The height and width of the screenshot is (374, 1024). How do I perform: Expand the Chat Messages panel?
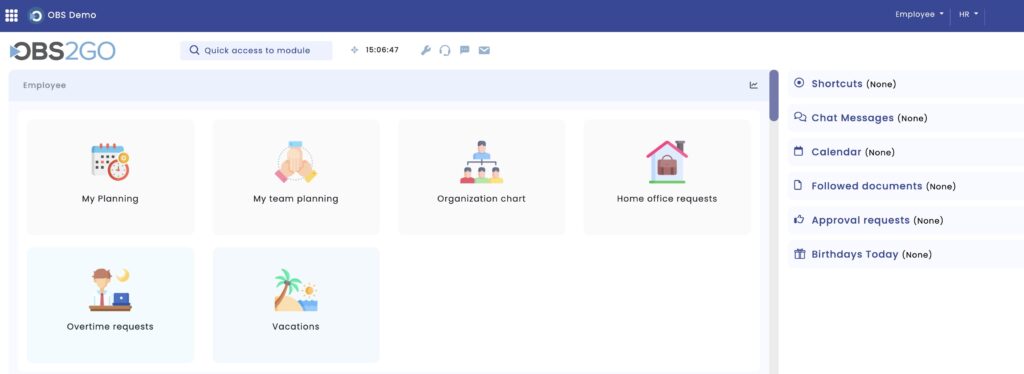906,117
